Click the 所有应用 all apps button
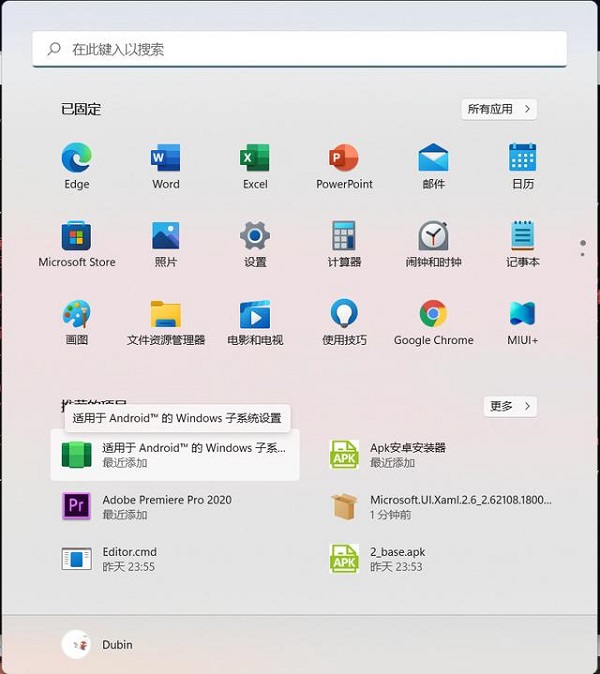The image size is (600, 674). click(499, 109)
